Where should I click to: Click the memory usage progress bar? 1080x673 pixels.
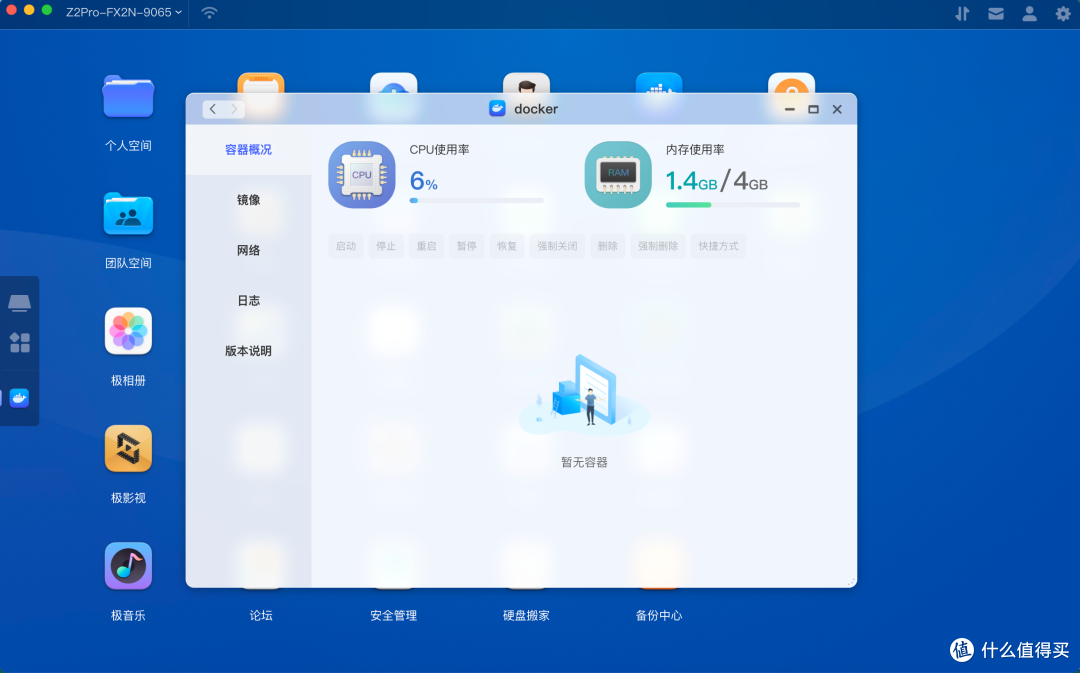733,205
